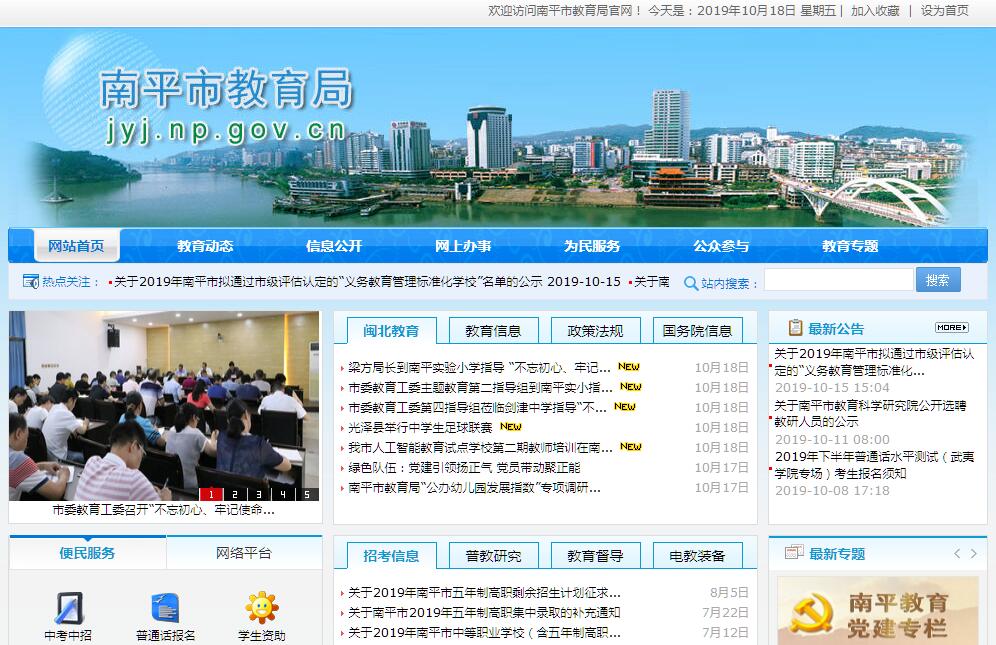The image size is (996, 645).
Task: Select slide 2 in photo carousel
Action: pyautogui.click(x=234, y=494)
